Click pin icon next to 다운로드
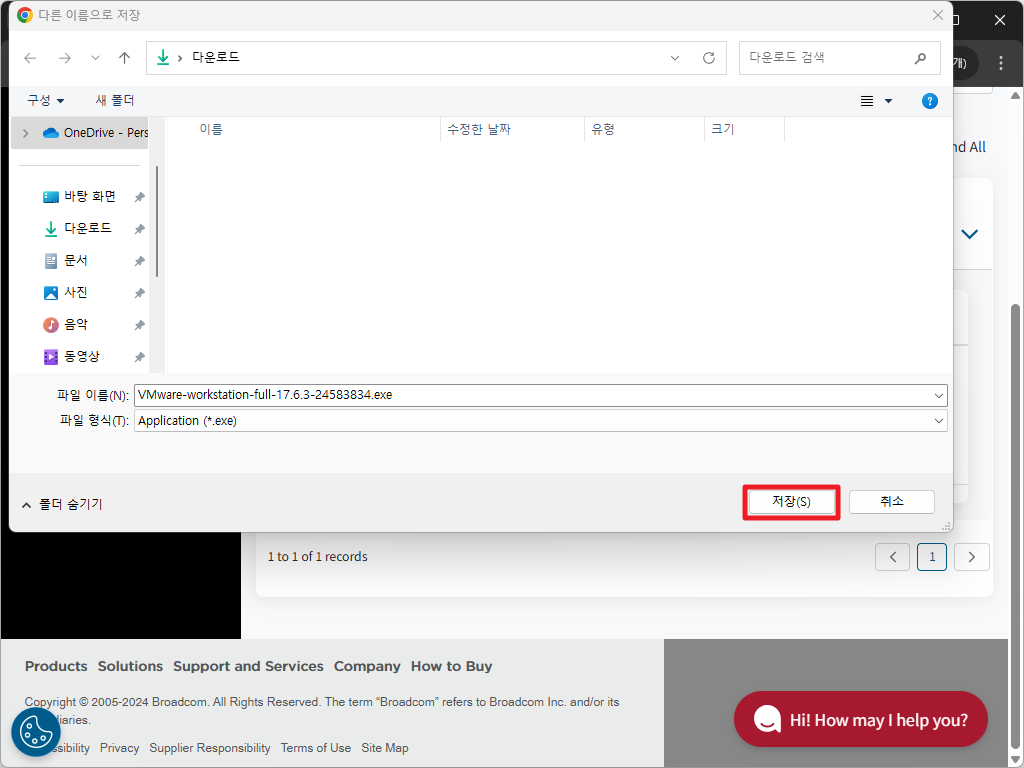Screen dimensions: 1024x768 click(139, 229)
